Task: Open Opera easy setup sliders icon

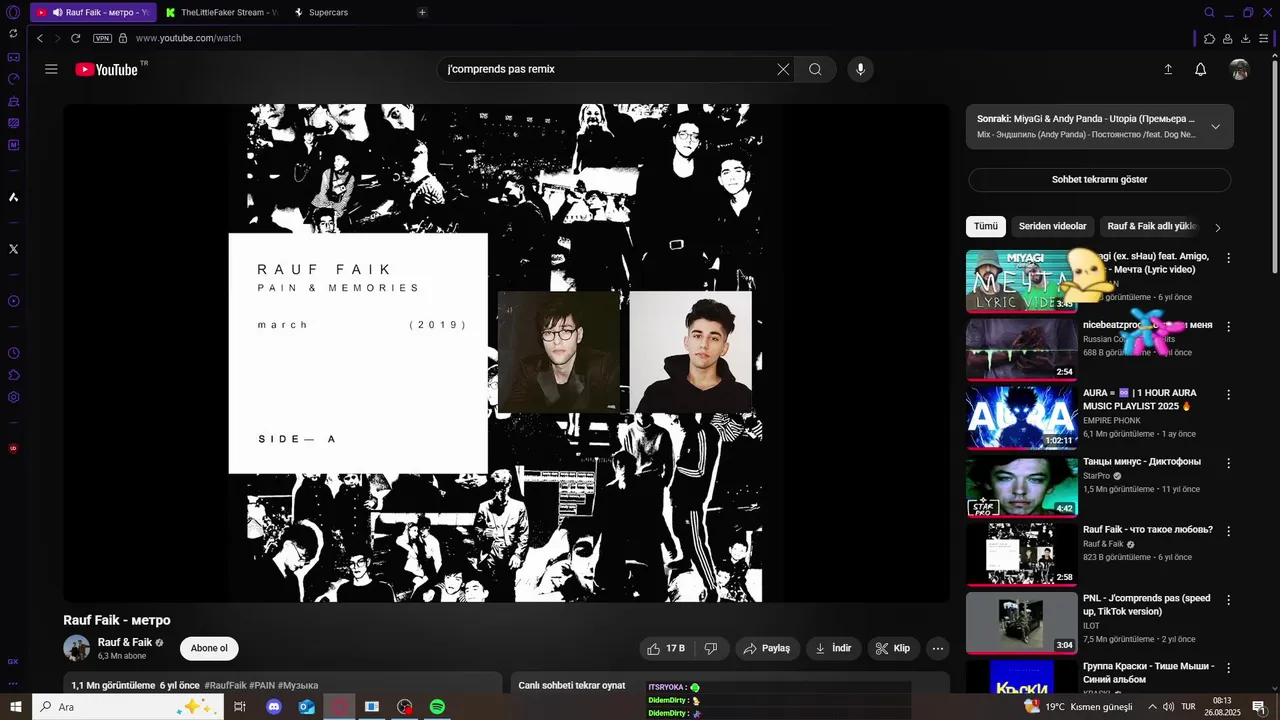Action: 1265,38
